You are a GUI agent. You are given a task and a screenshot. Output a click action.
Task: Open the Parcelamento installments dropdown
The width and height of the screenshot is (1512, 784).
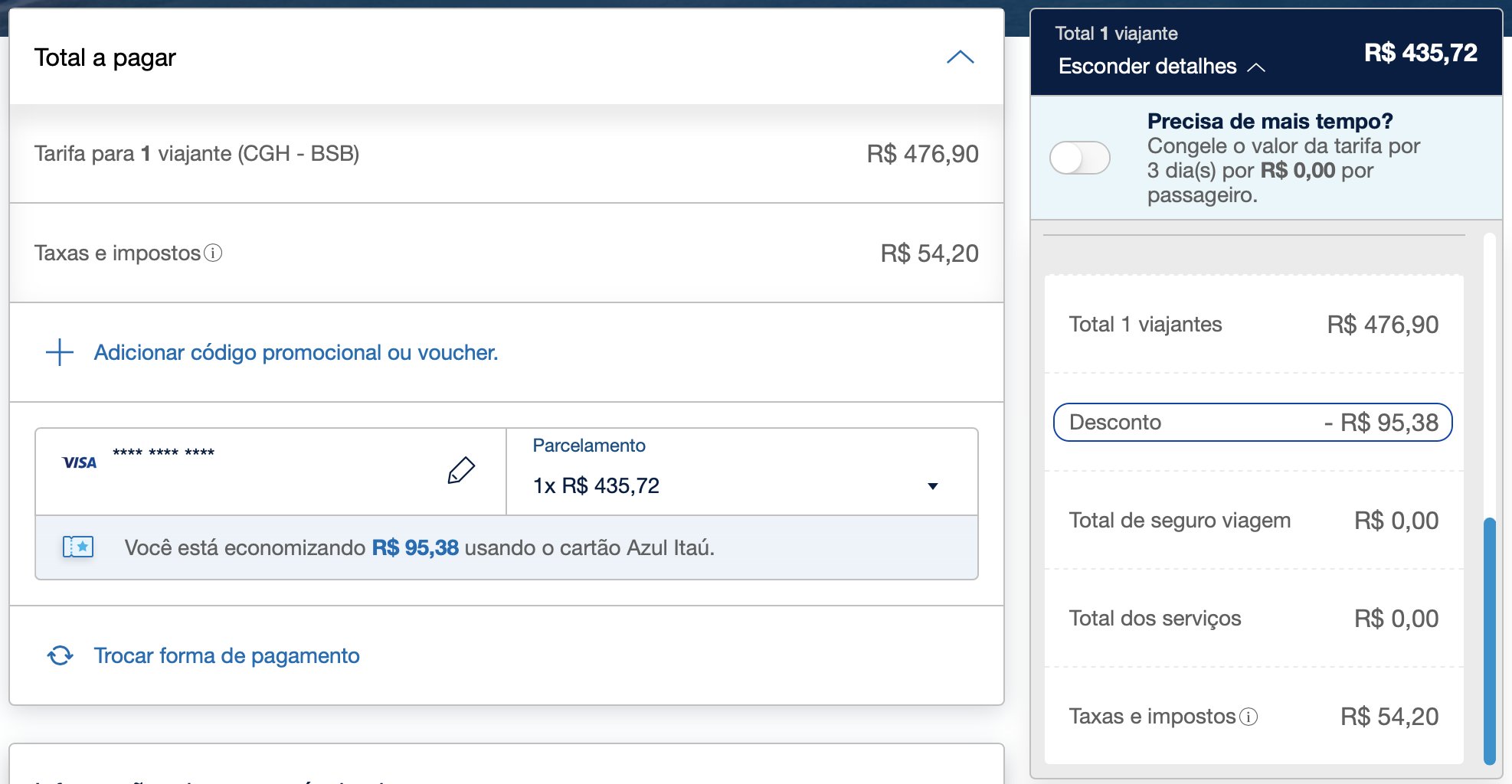coord(741,472)
